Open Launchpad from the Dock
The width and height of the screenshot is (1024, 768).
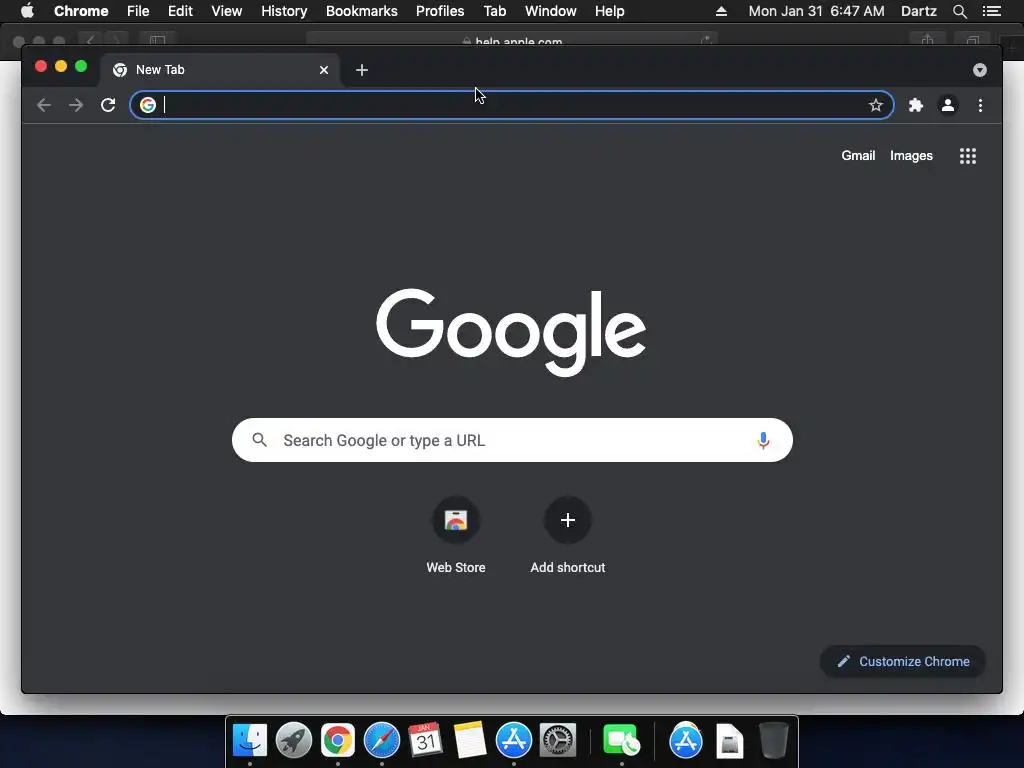coord(294,741)
